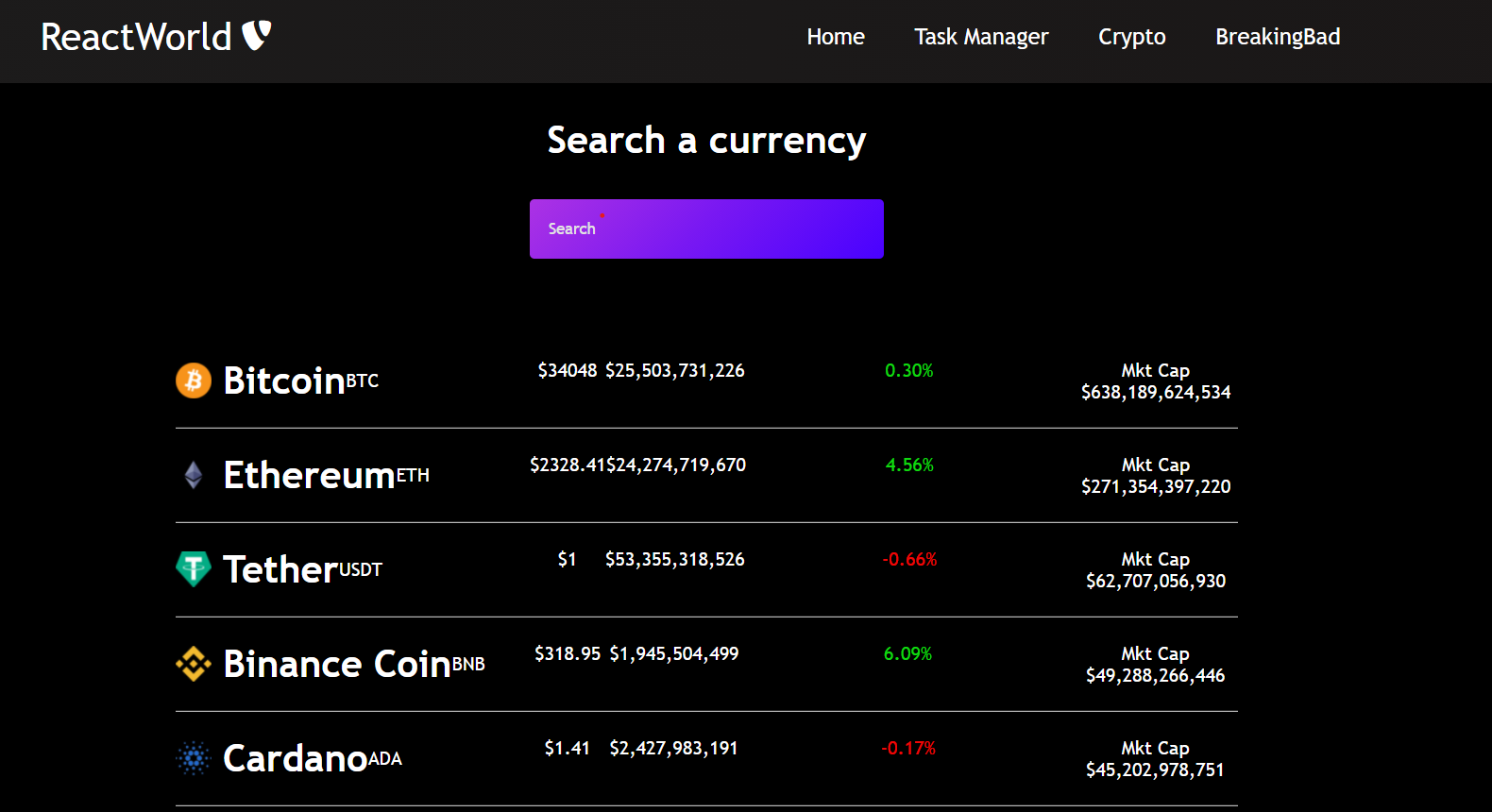Viewport: 1492px width, 812px height.
Task: Click the ReactWorld shield logo icon
Action: pos(257,36)
